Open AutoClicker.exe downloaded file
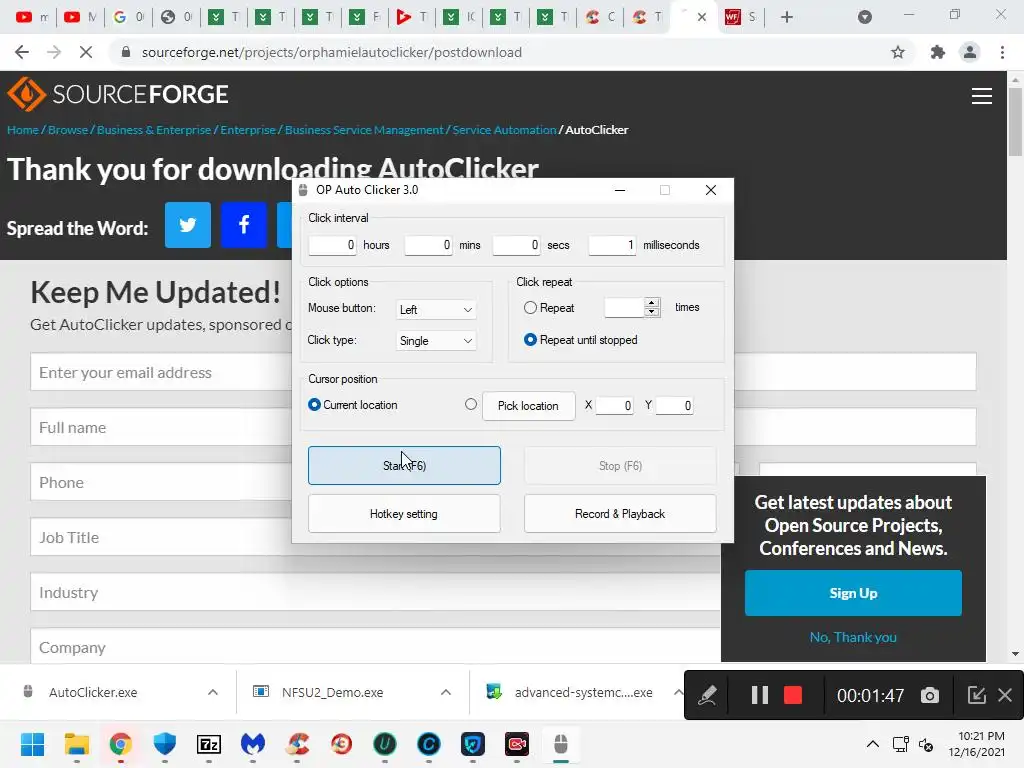The height and width of the screenshot is (768, 1024). point(93,692)
